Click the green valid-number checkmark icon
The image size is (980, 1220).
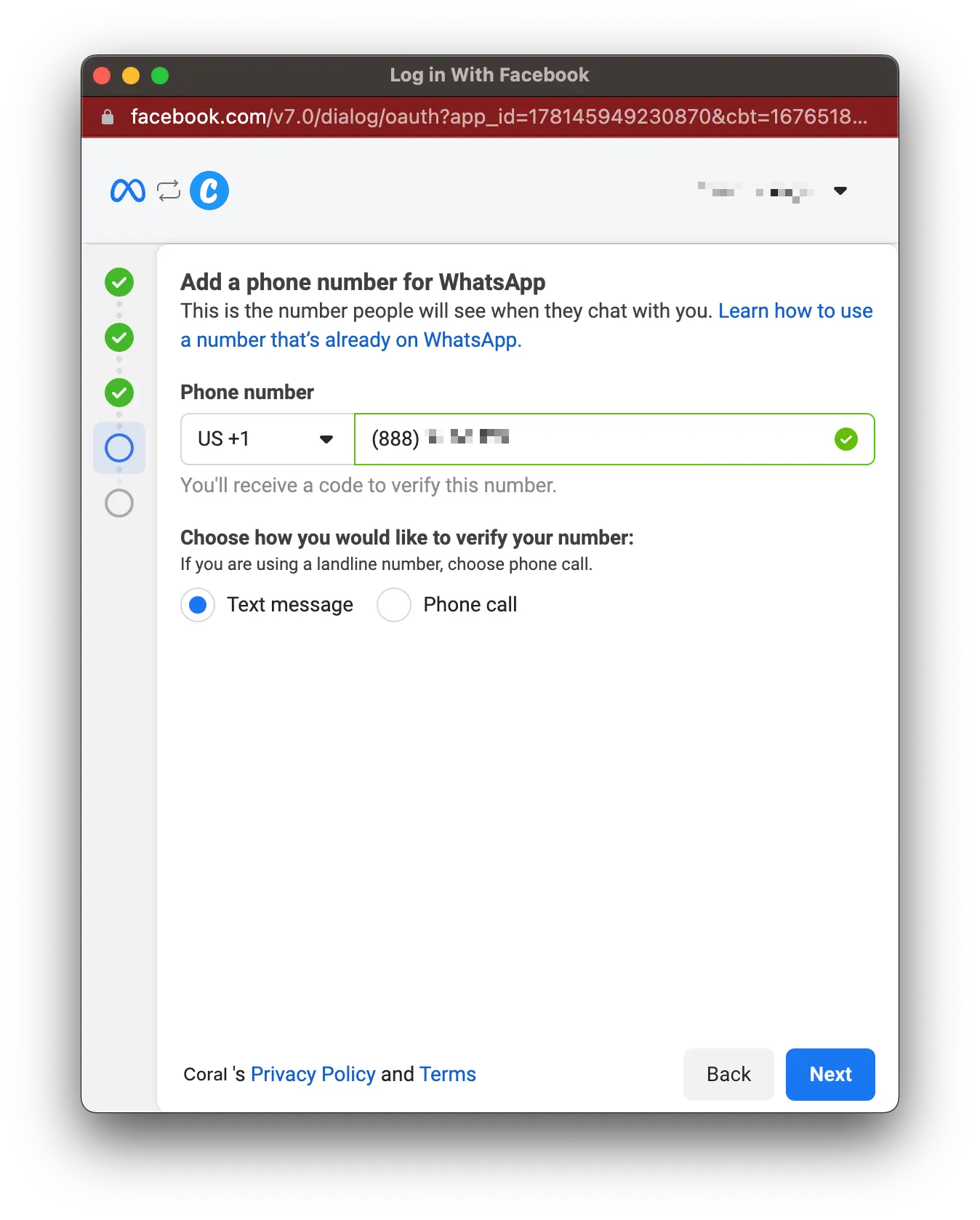[846, 439]
